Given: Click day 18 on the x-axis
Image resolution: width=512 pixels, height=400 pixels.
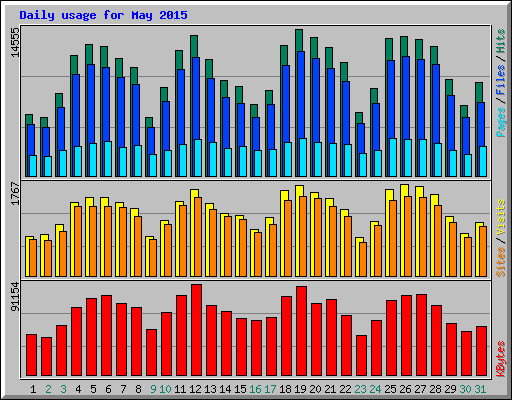Looking at the screenshot, I should pyautogui.click(x=285, y=389).
